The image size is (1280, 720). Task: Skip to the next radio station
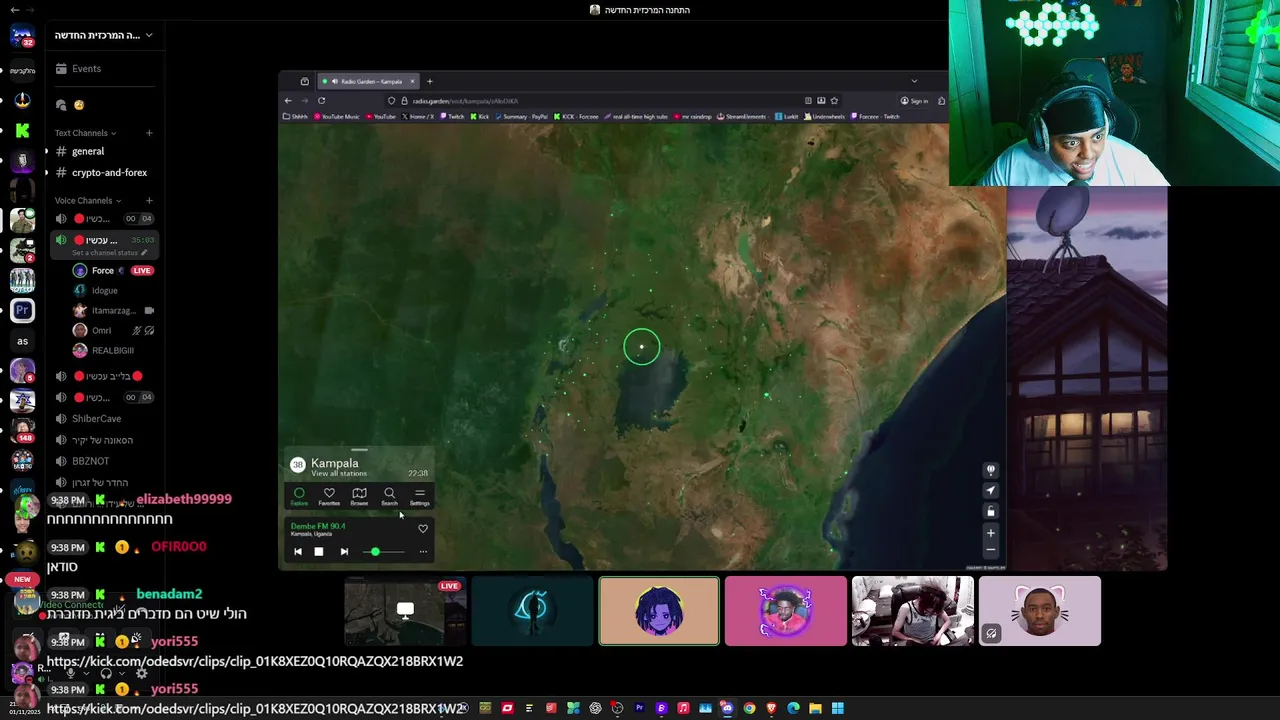pyautogui.click(x=344, y=552)
